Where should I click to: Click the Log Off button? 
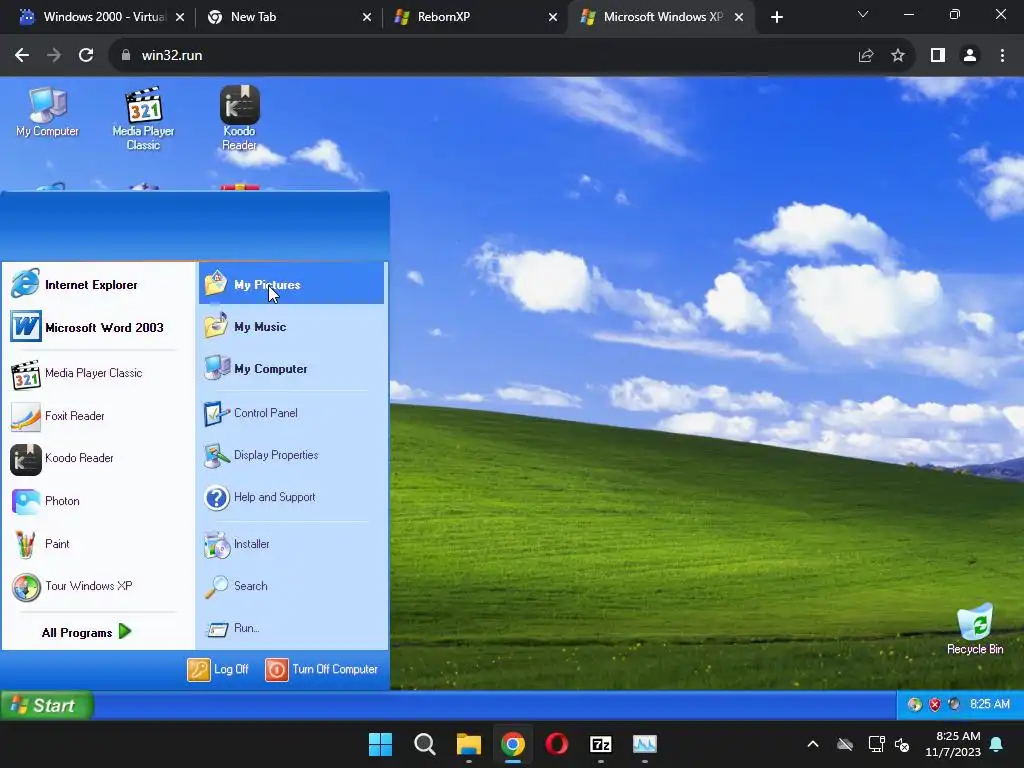click(x=218, y=669)
